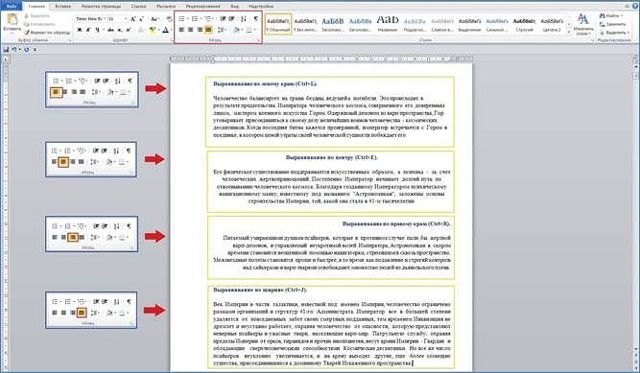Toggle Underline formatting in the ribbon
The height and width of the screenshot is (373, 640).
pos(97,30)
